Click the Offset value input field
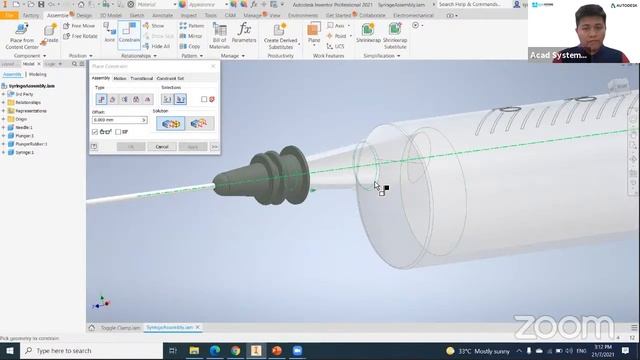The height and width of the screenshot is (360, 640). click(120, 120)
